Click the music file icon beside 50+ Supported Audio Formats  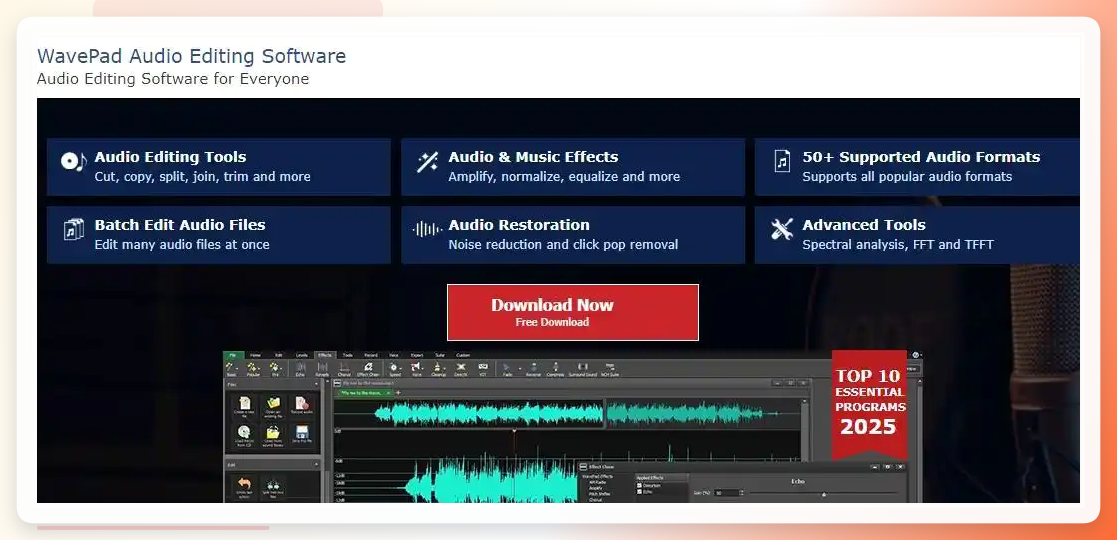point(782,161)
